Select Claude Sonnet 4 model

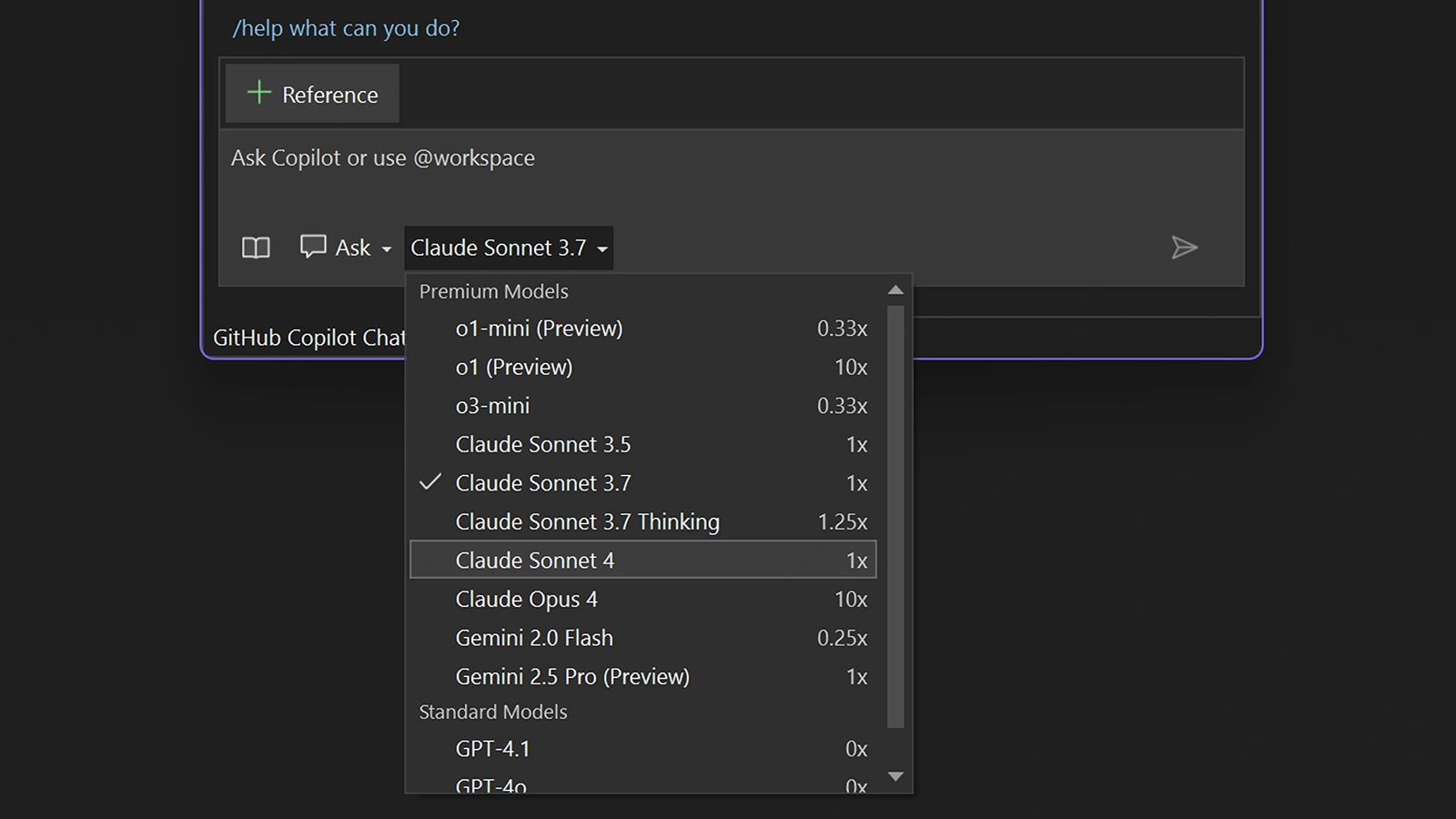click(643, 560)
